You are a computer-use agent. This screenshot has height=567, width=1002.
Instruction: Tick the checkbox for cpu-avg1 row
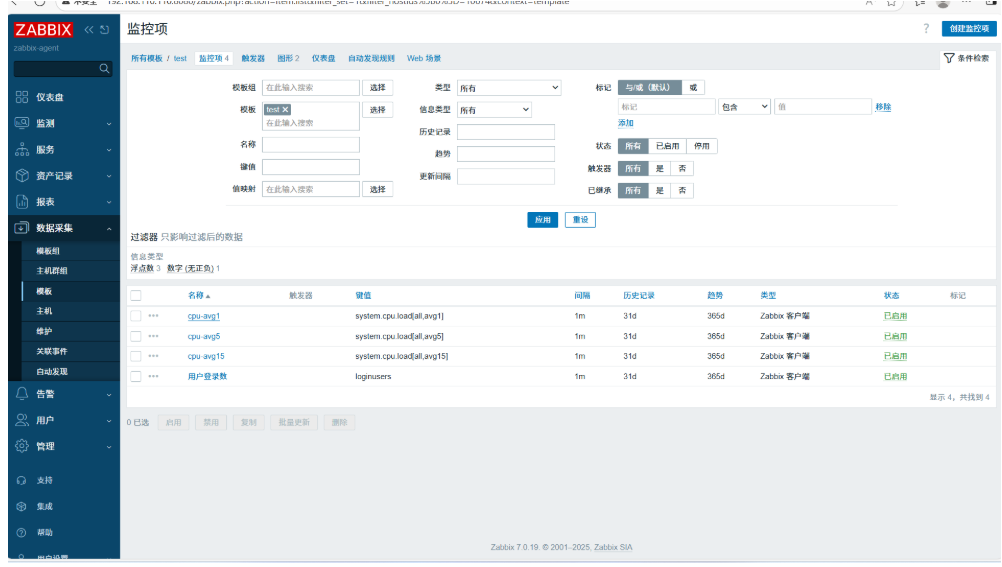click(136, 316)
